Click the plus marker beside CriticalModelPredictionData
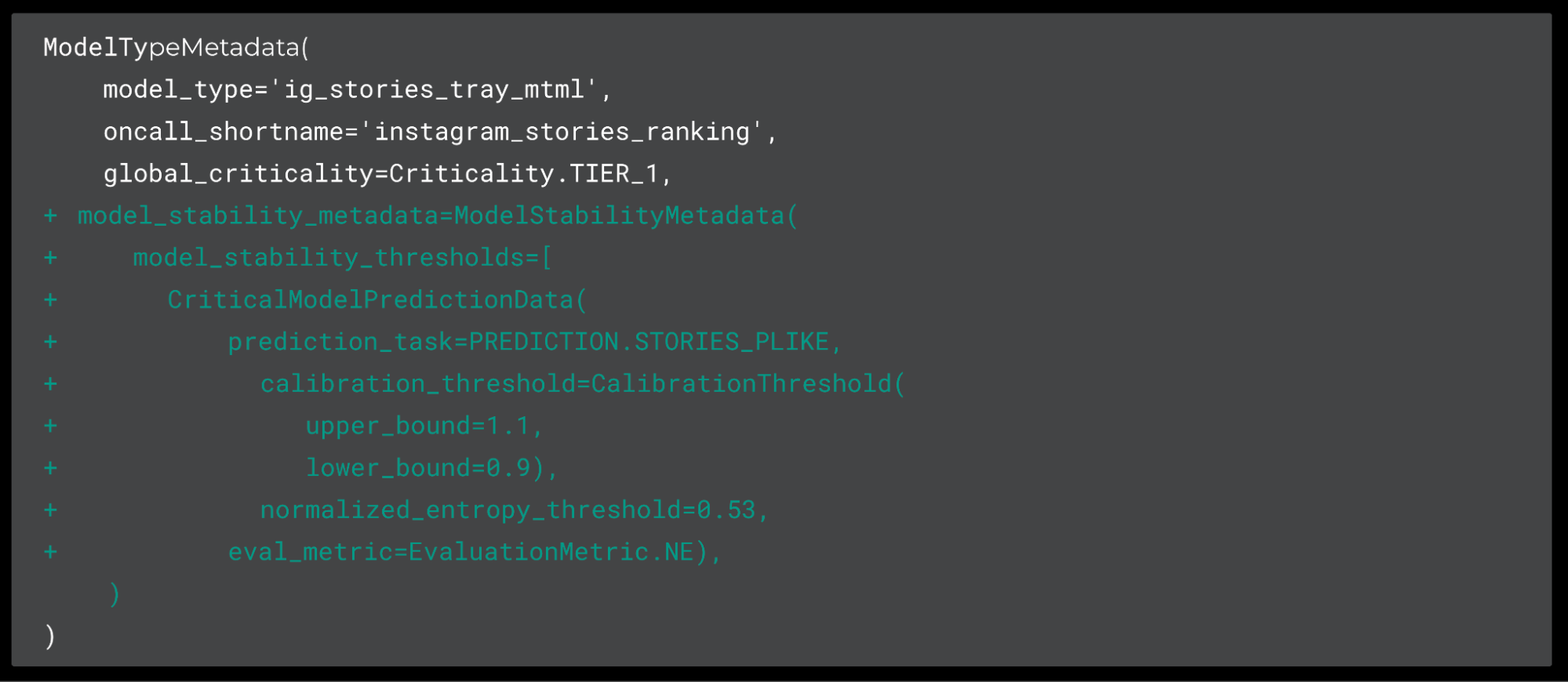This screenshot has width=1568, height=682. pyautogui.click(x=51, y=300)
